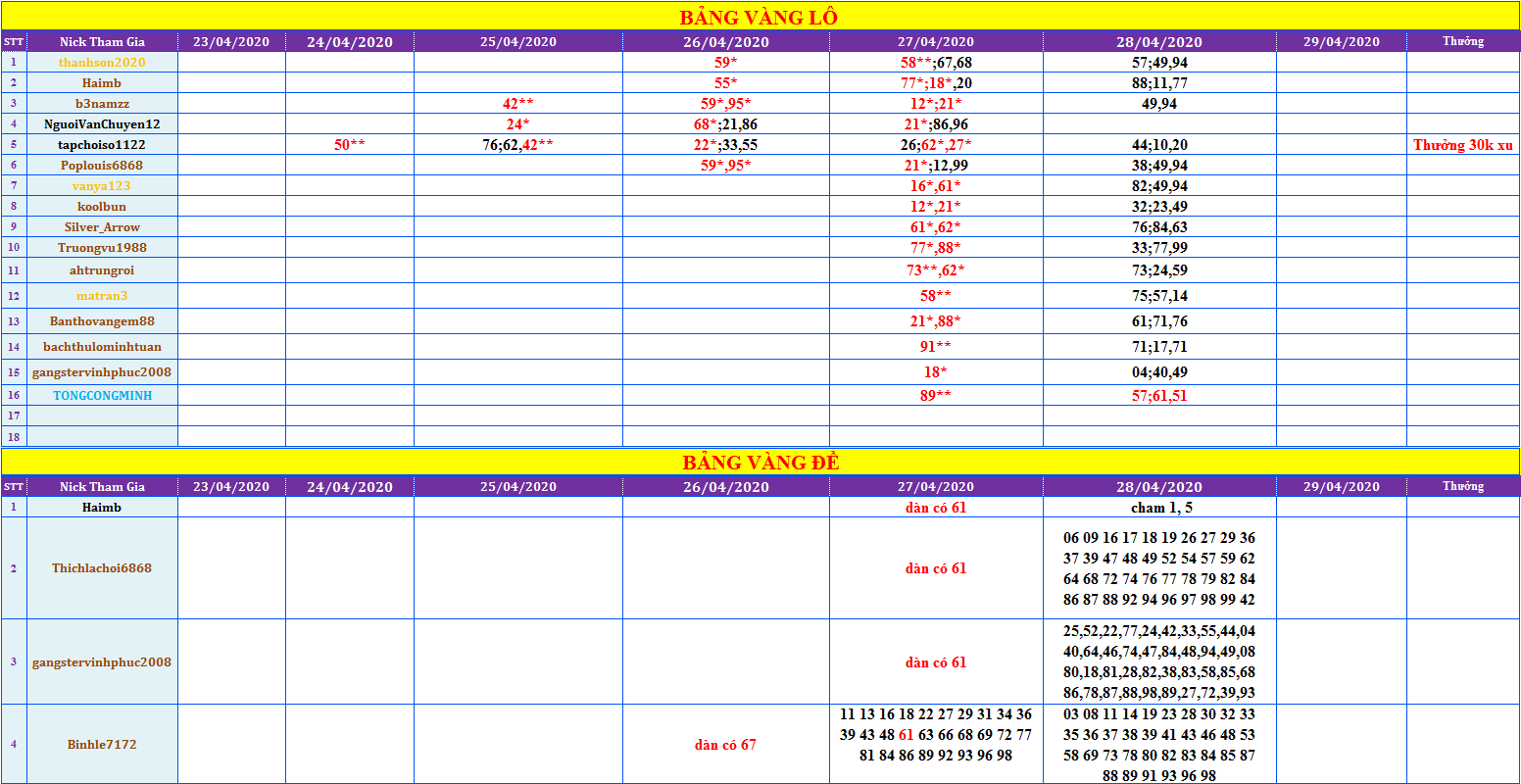Click the cell '71;17,71'
The image size is (1521, 784).
coord(1159,347)
